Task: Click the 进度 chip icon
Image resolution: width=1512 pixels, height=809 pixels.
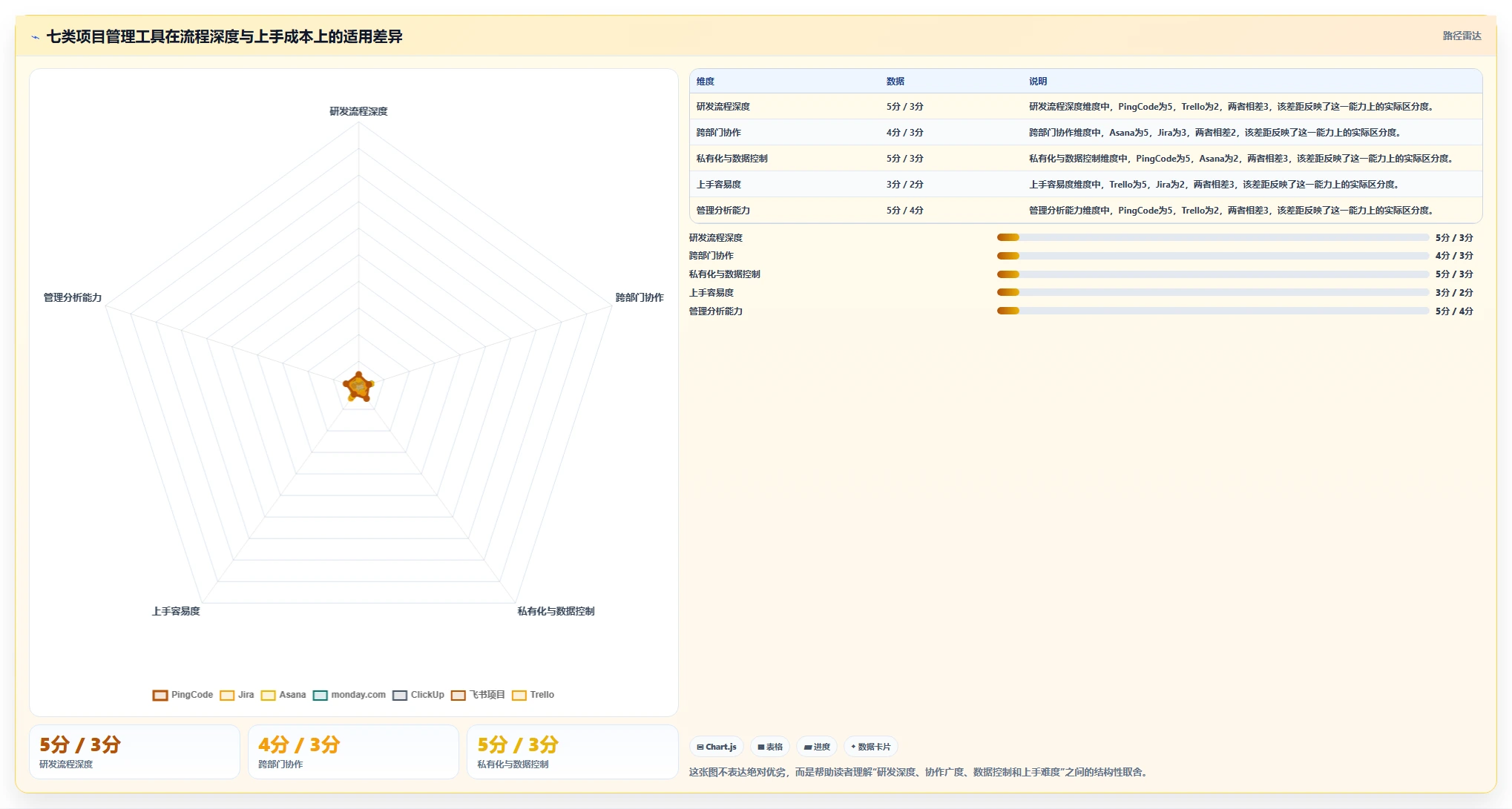Action: [808, 747]
